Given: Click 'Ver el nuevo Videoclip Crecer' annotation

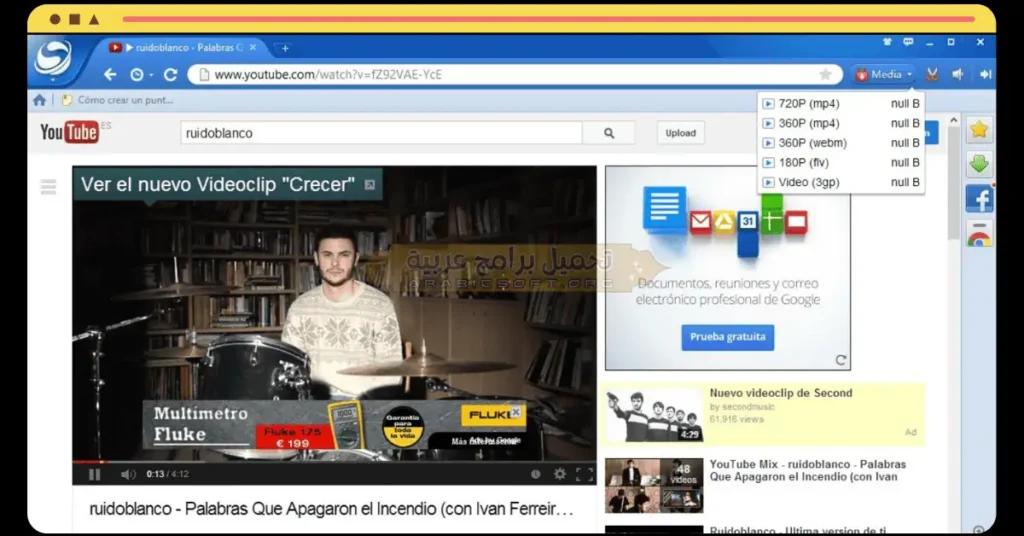Looking at the screenshot, I should [227, 185].
